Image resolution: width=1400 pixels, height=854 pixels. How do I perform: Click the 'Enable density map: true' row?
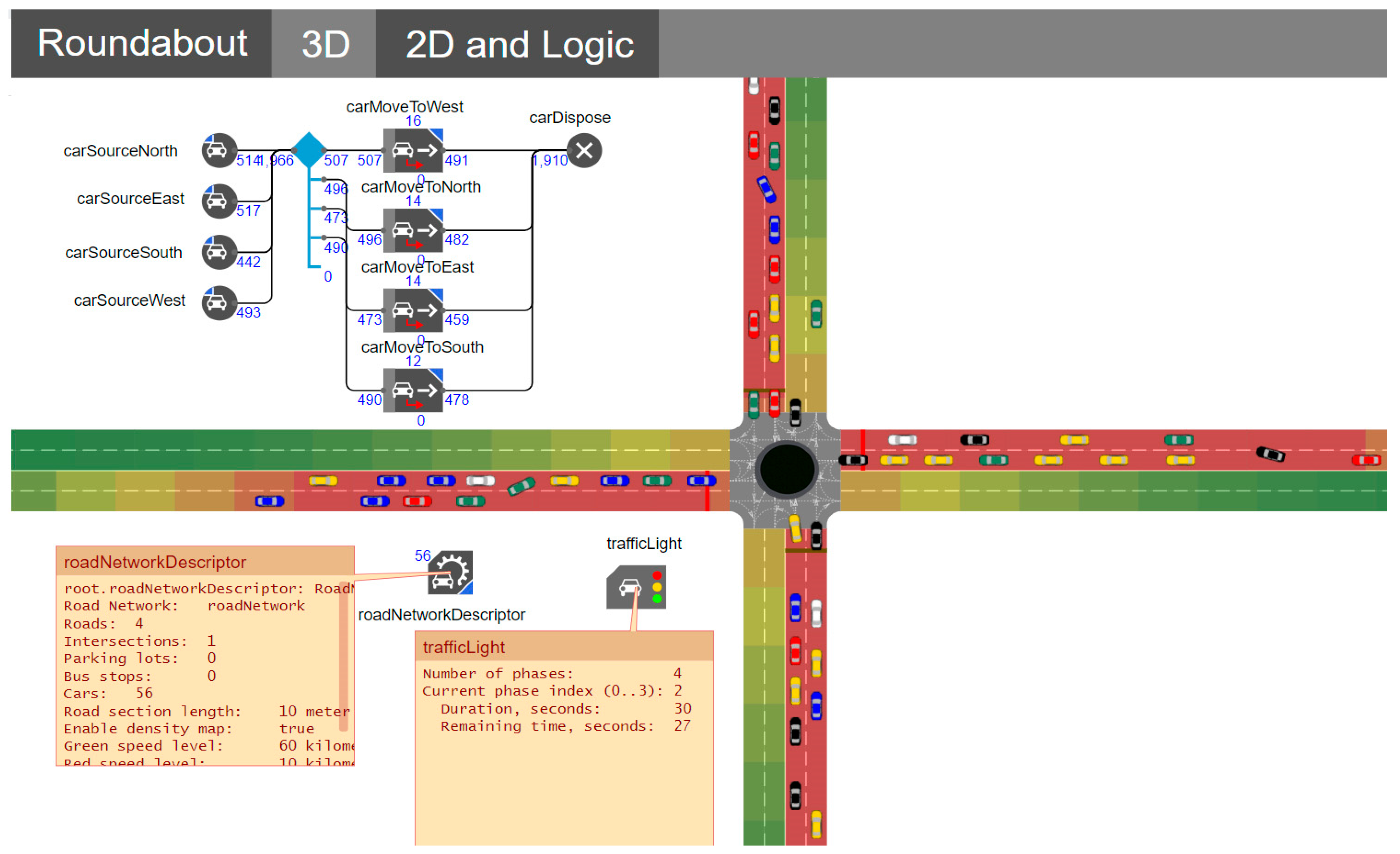click(x=189, y=729)
